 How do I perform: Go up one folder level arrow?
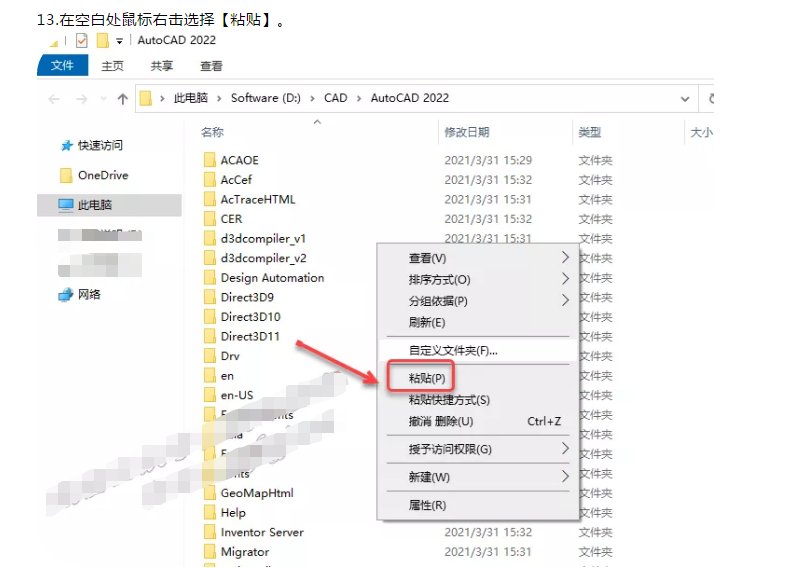tap(123, 98)
